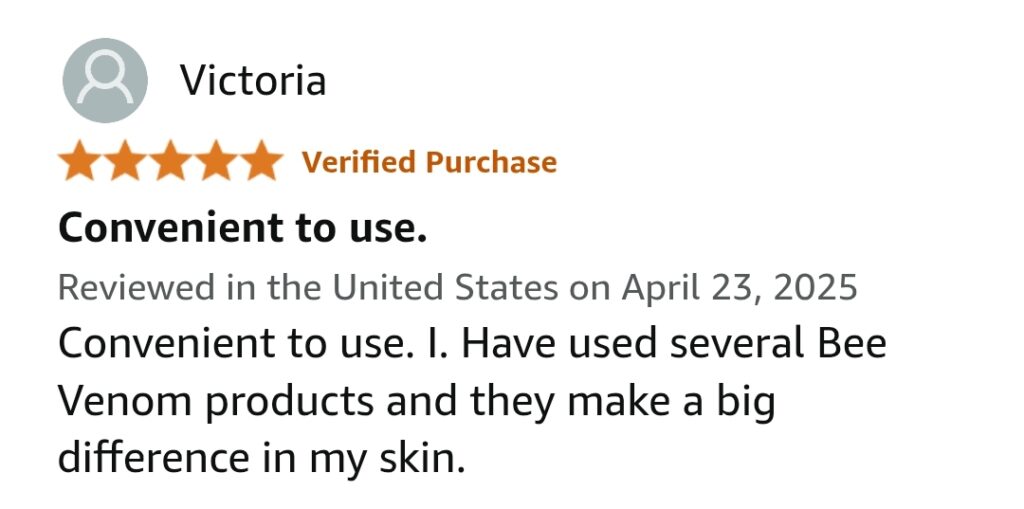The height and width of the screenshot is (509, 1024).
Task: Click the date 'April 23, 2025'
Action: click(x=739, y=287)
